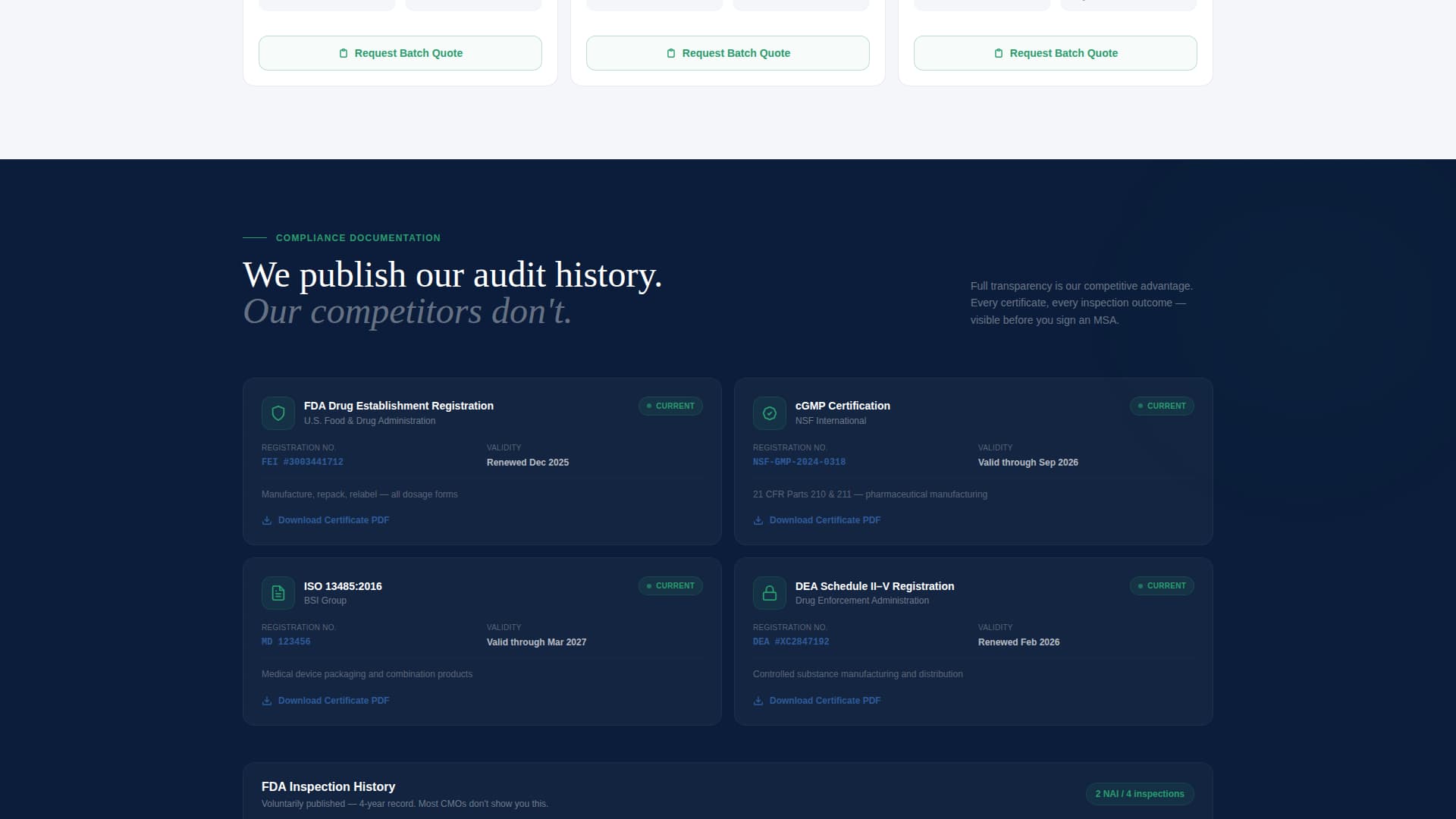Click the middle Request Batch Quote button
This screenshot has height=819, width=1456.
click(727, 53)
